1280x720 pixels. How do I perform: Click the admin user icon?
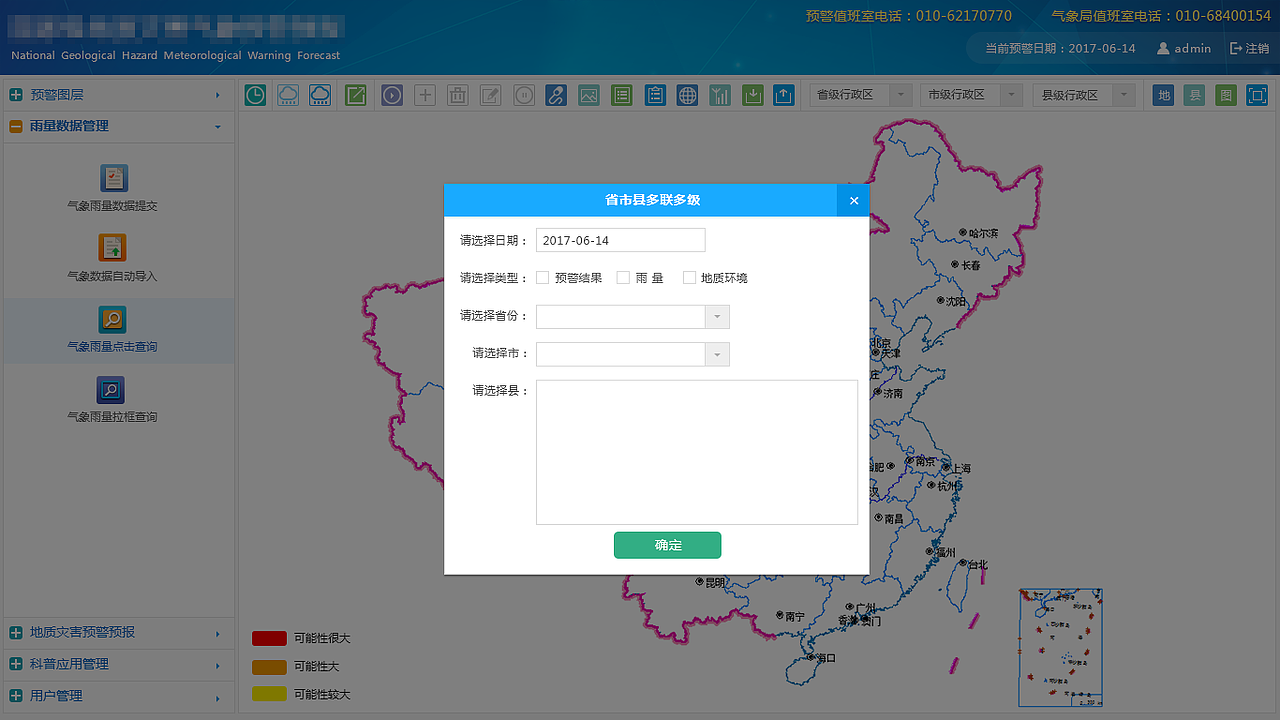click(1163, 48)
